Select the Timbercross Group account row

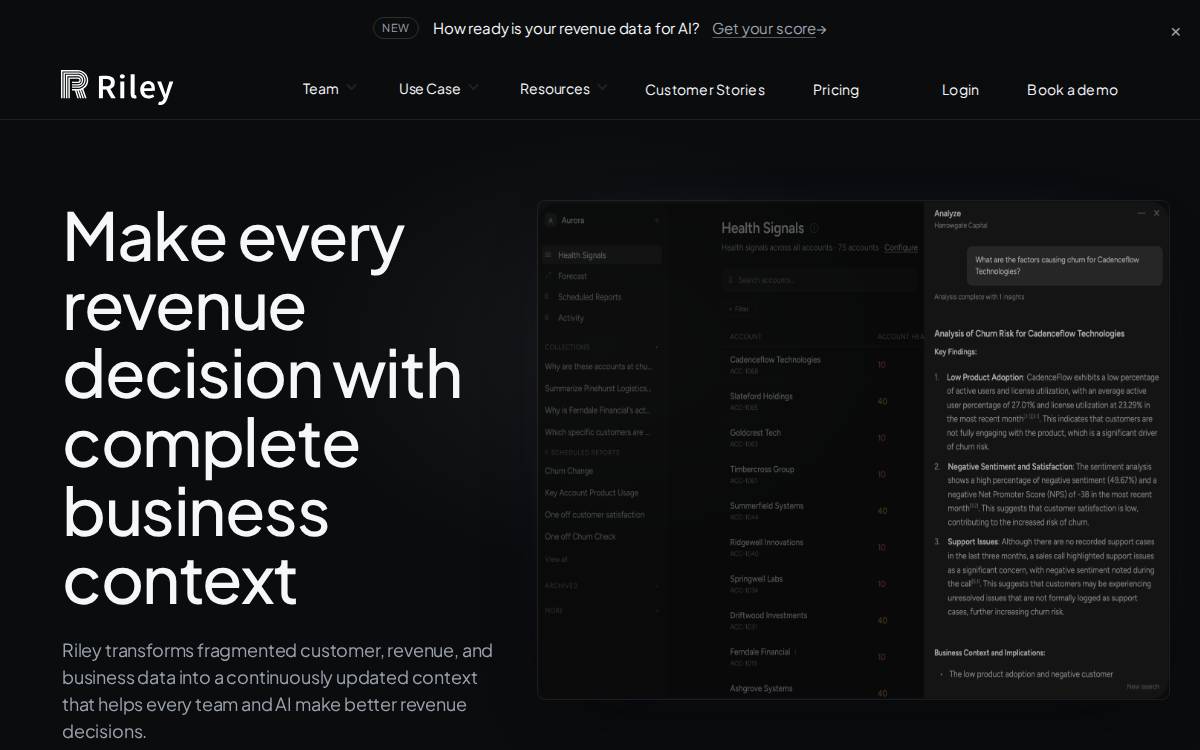(822, 474)
